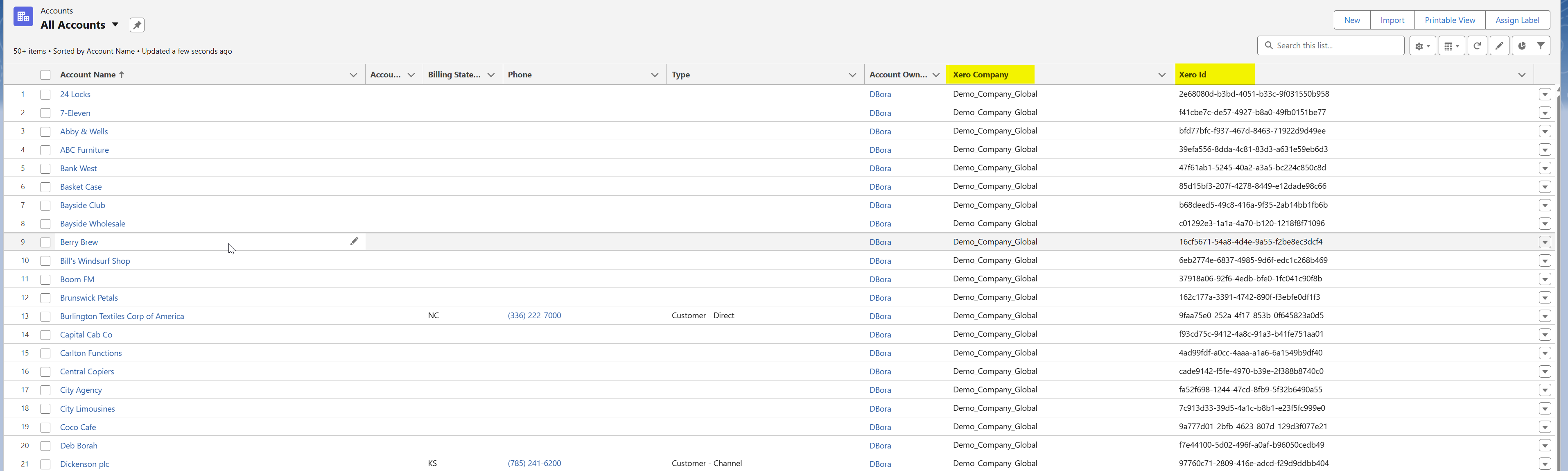Screen dimensions: 1568x471
Task: Open Type column menu chevron
Action: pyautogui.click(x=852, y=75)
